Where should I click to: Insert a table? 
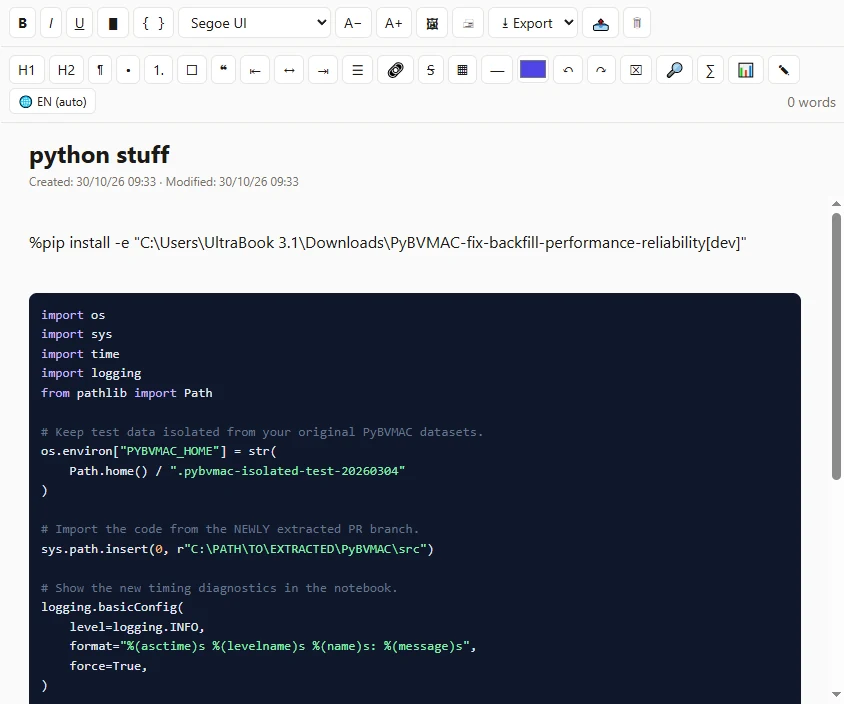point(462,70)
